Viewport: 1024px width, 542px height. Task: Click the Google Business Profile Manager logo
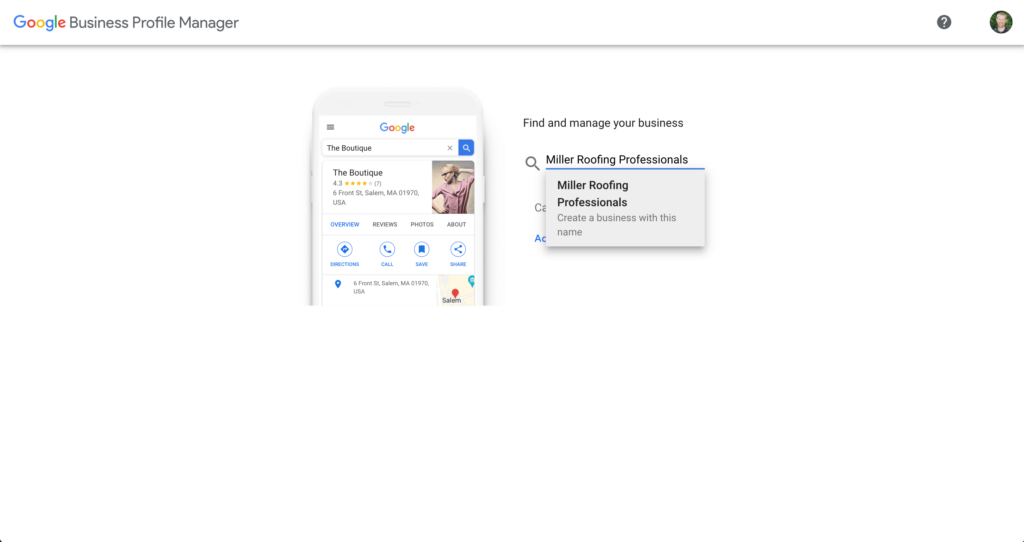pos(126,23)
